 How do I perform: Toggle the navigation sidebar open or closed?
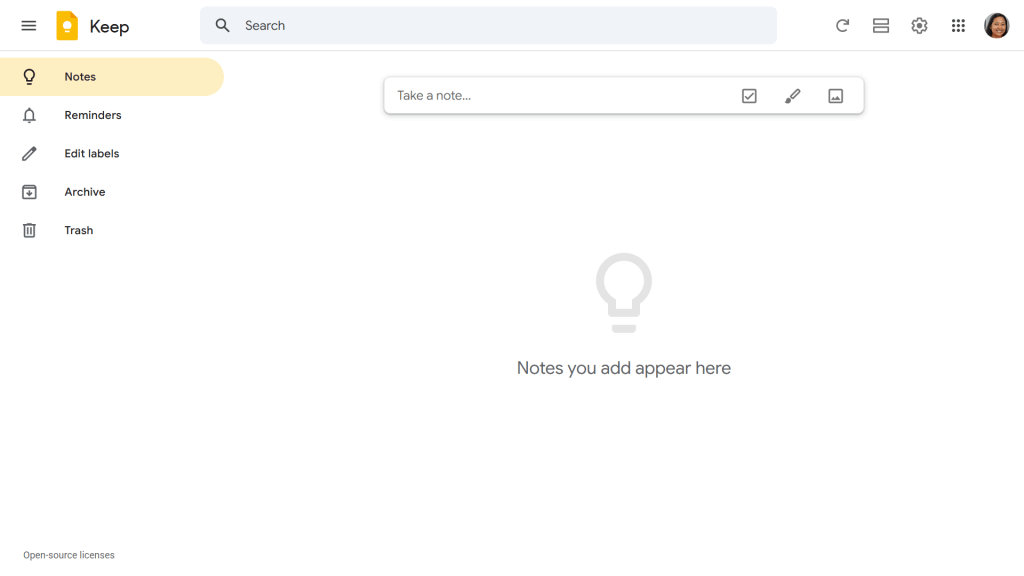(x=28, y=25)
